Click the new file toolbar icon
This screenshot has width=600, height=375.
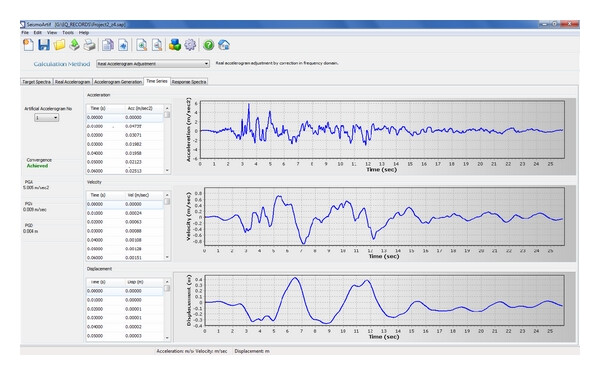pyautogui.click(x=28, y=45)
